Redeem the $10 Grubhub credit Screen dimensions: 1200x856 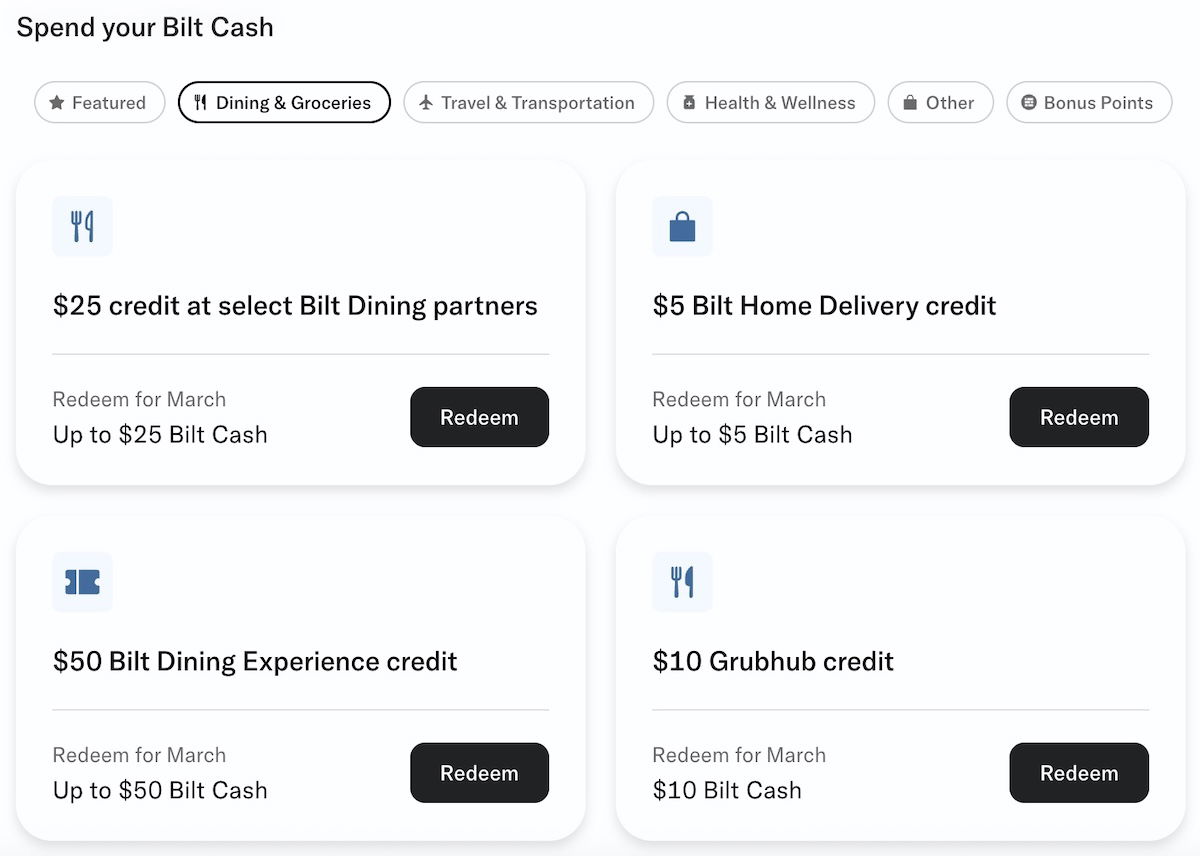(x=1079, y=773)
